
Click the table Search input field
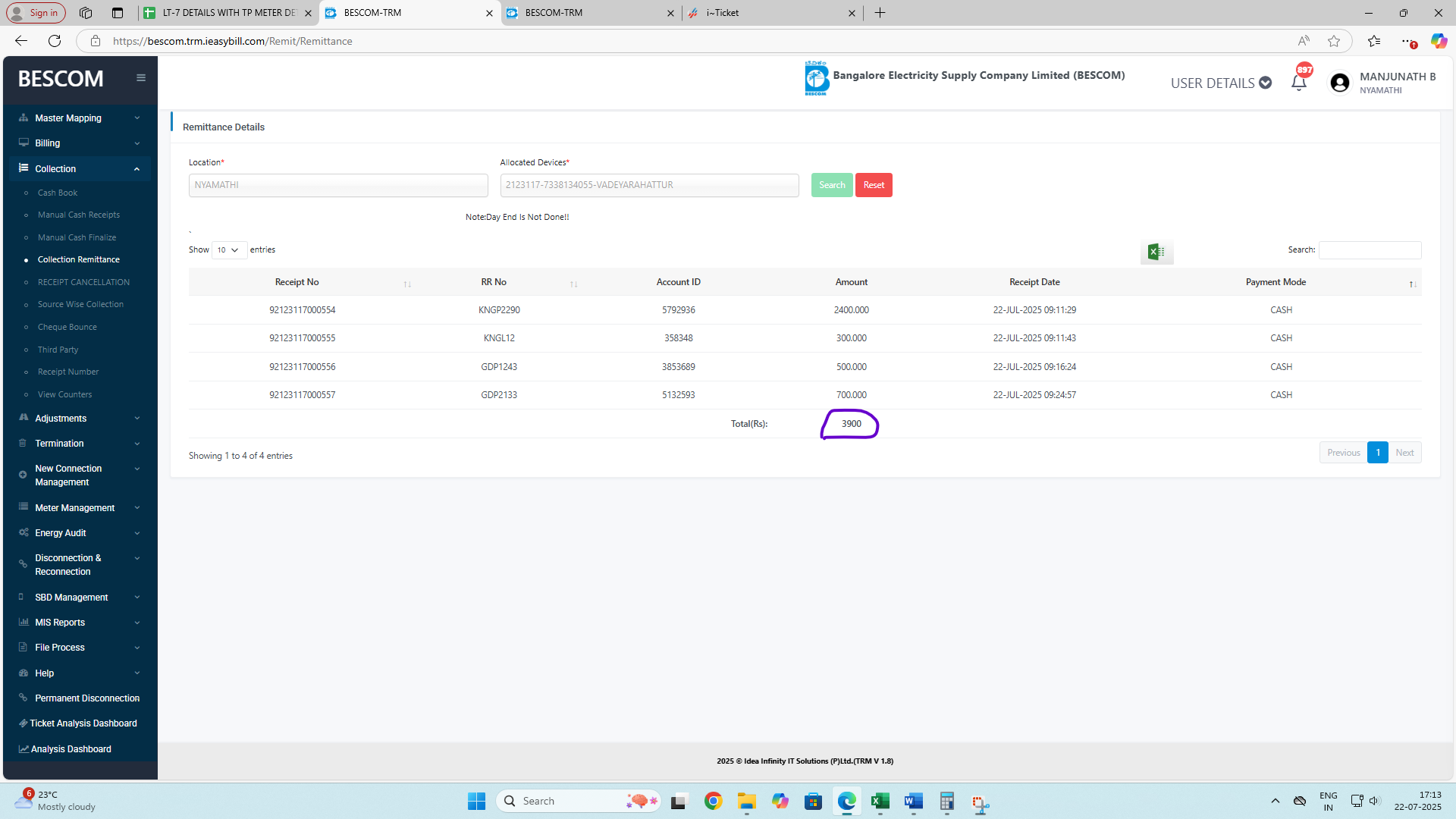coord(1370,249)
